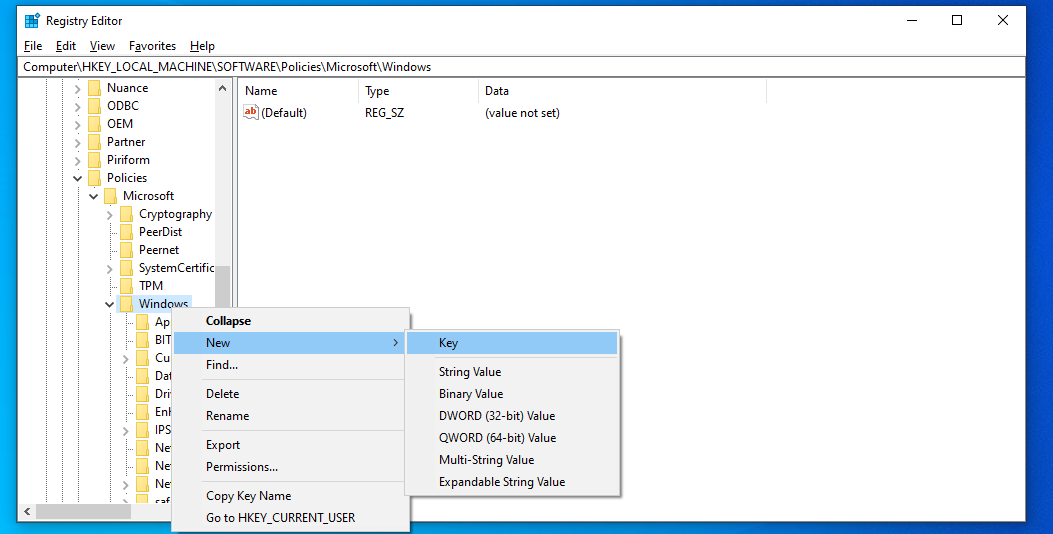Choose Find... in the context menu
1053x534 pixels.
[x=291, y=365]
